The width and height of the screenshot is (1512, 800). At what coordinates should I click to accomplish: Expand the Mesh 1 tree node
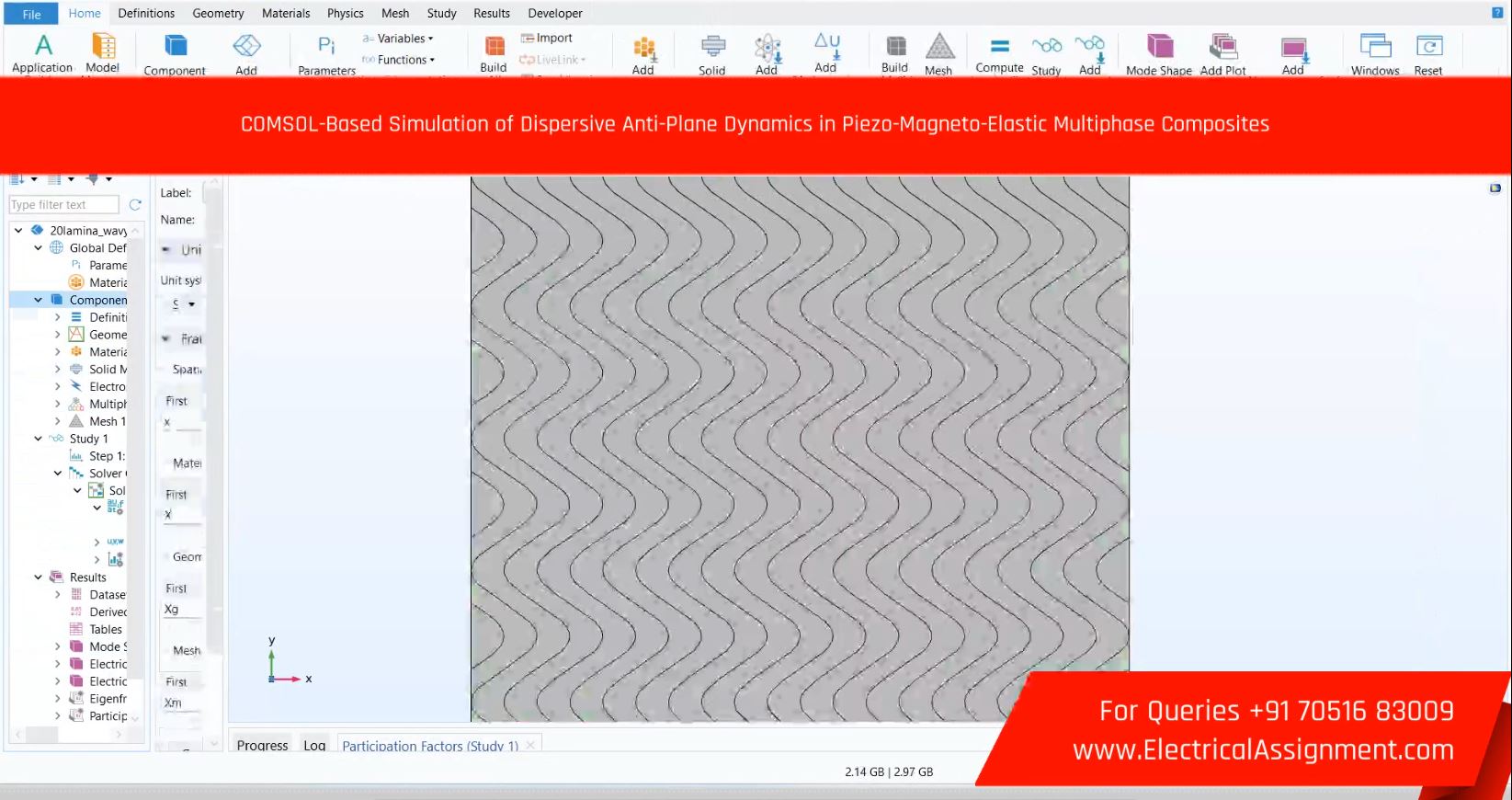(x=58, y=421)
